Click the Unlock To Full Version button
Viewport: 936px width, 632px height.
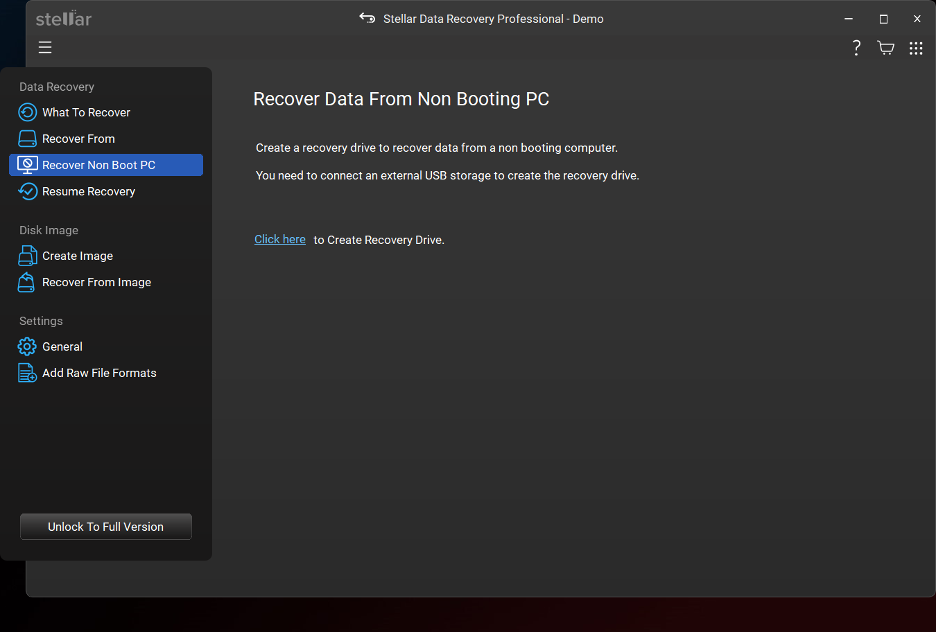pos(106,526)
